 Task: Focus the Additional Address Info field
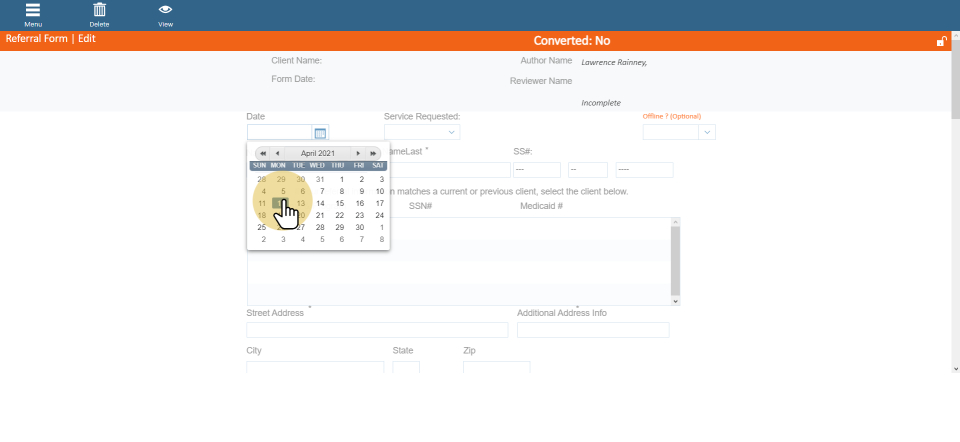point(593,330)
